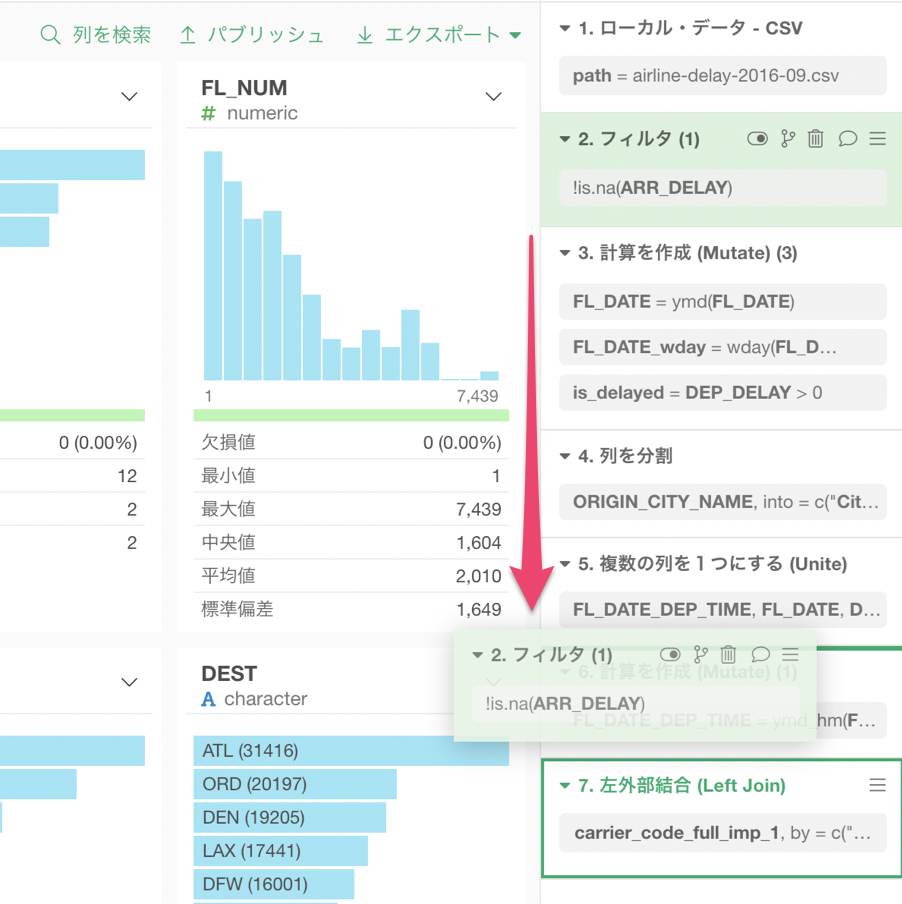Viewport: 902px width, 904px height.
Task: Collapse step 4 列を分割
Action: coord(565,456)
